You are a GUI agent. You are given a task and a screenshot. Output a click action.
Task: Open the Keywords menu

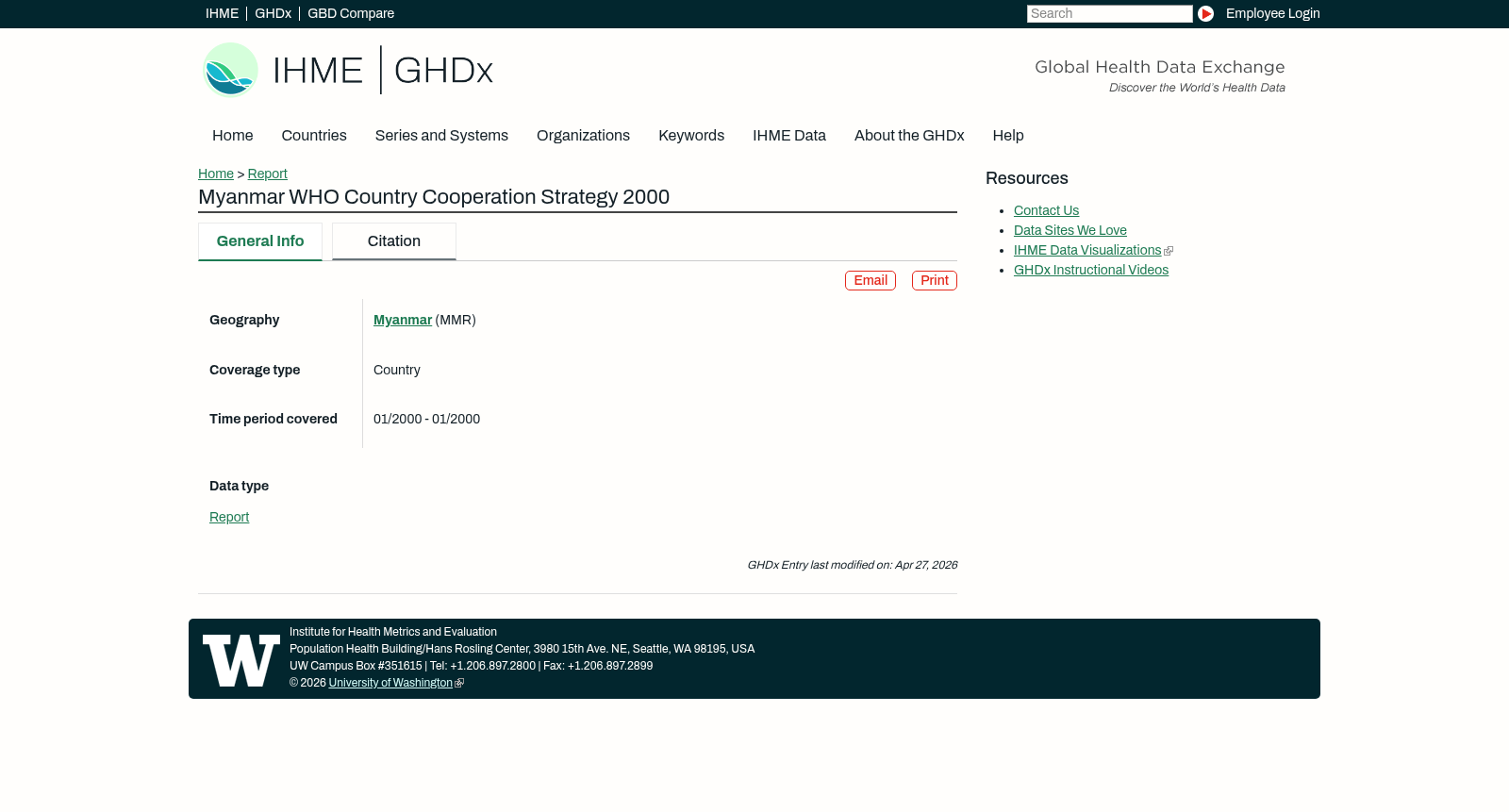coord(691,136)
